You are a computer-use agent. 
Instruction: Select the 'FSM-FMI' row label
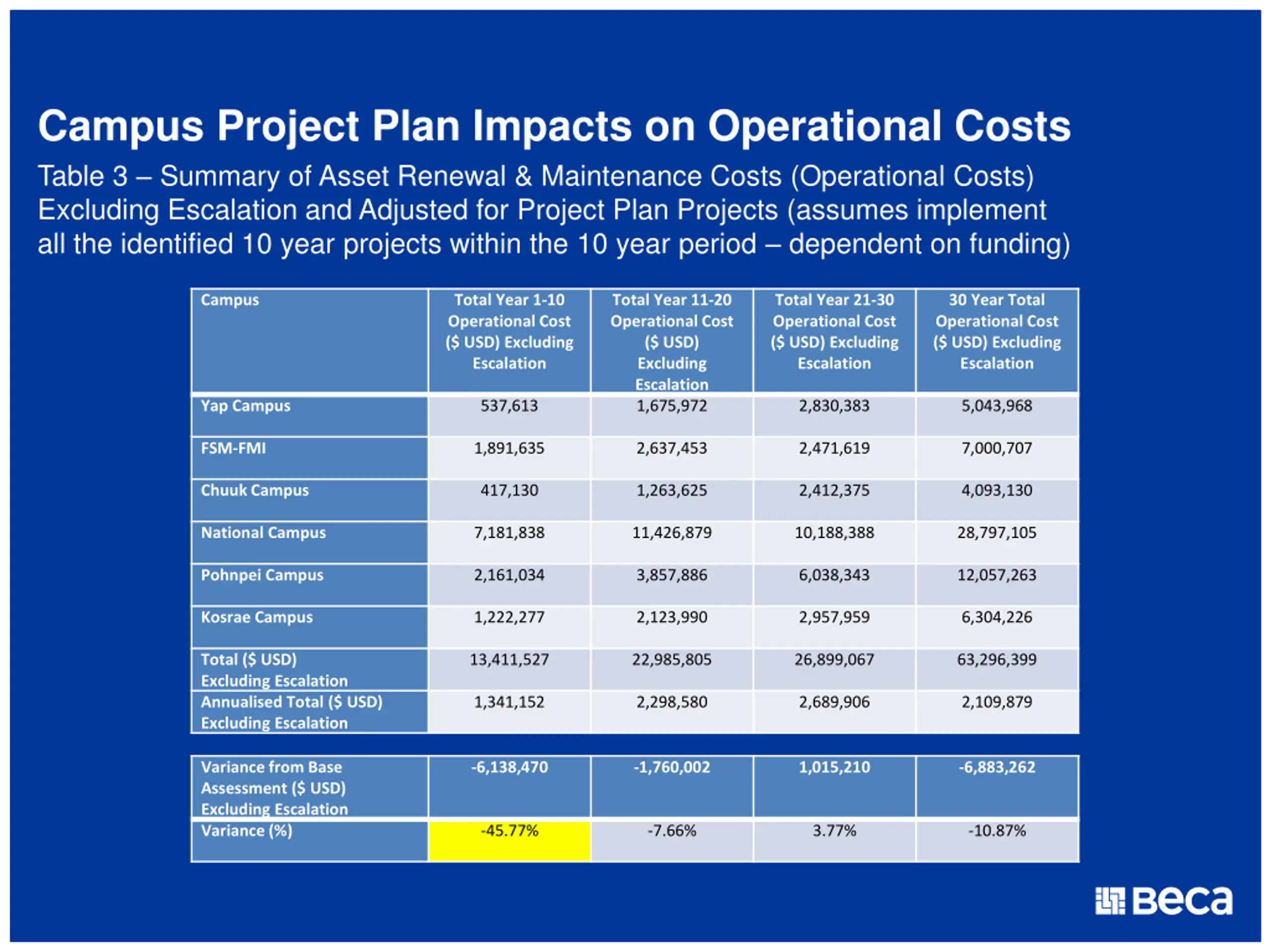(233, 448)
